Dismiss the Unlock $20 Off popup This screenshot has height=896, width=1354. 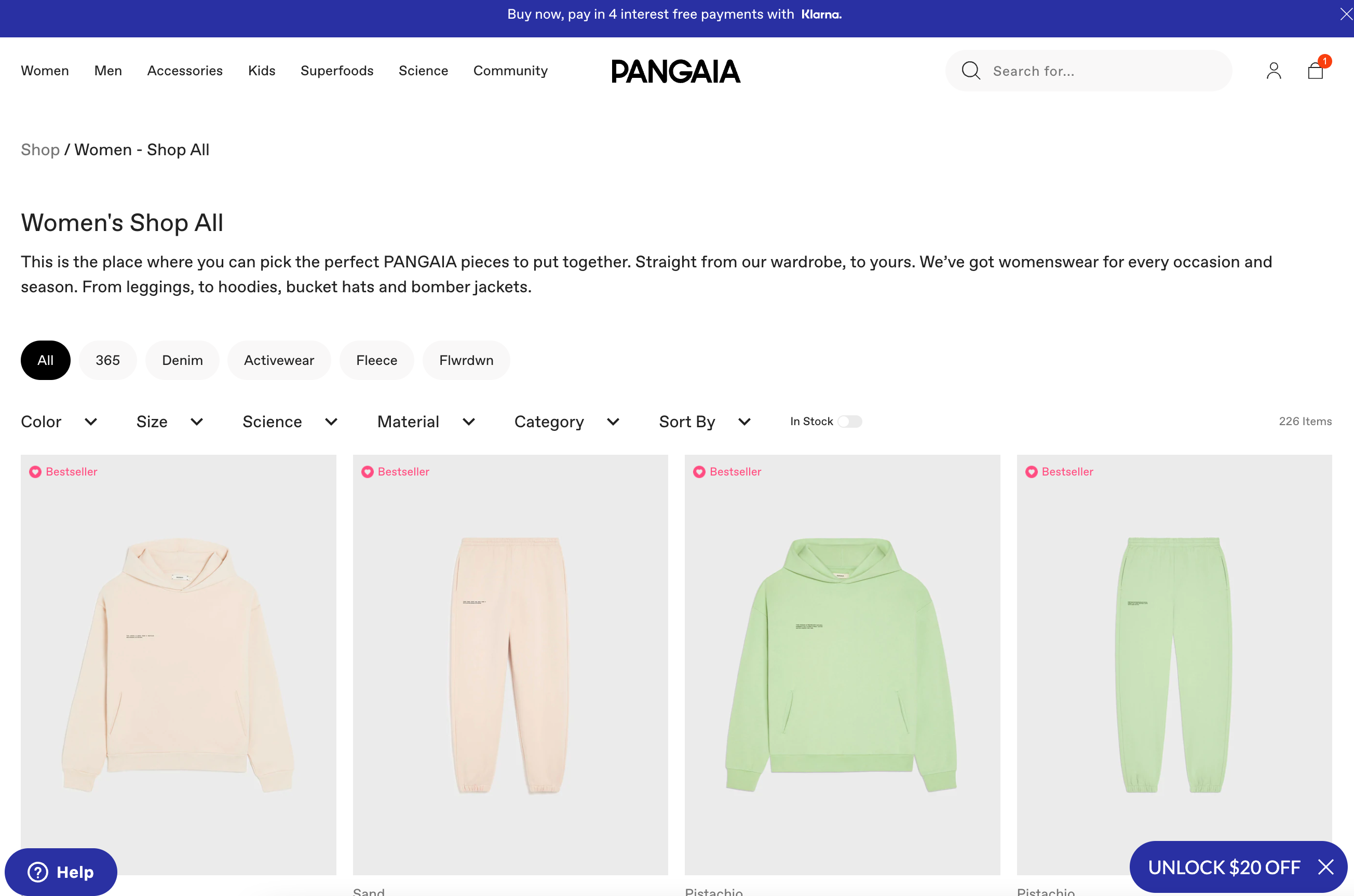(1325, 867)
